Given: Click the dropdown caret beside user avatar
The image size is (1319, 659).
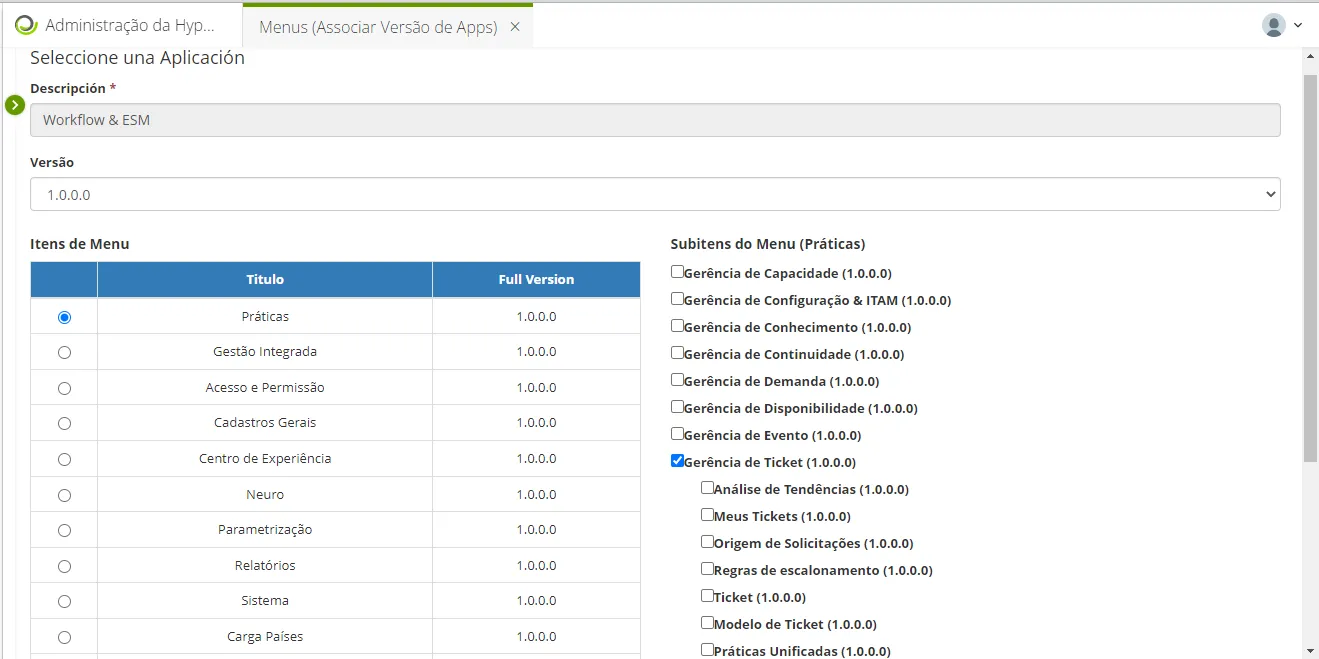Looking at the screenshot, I should (1298, 25).
